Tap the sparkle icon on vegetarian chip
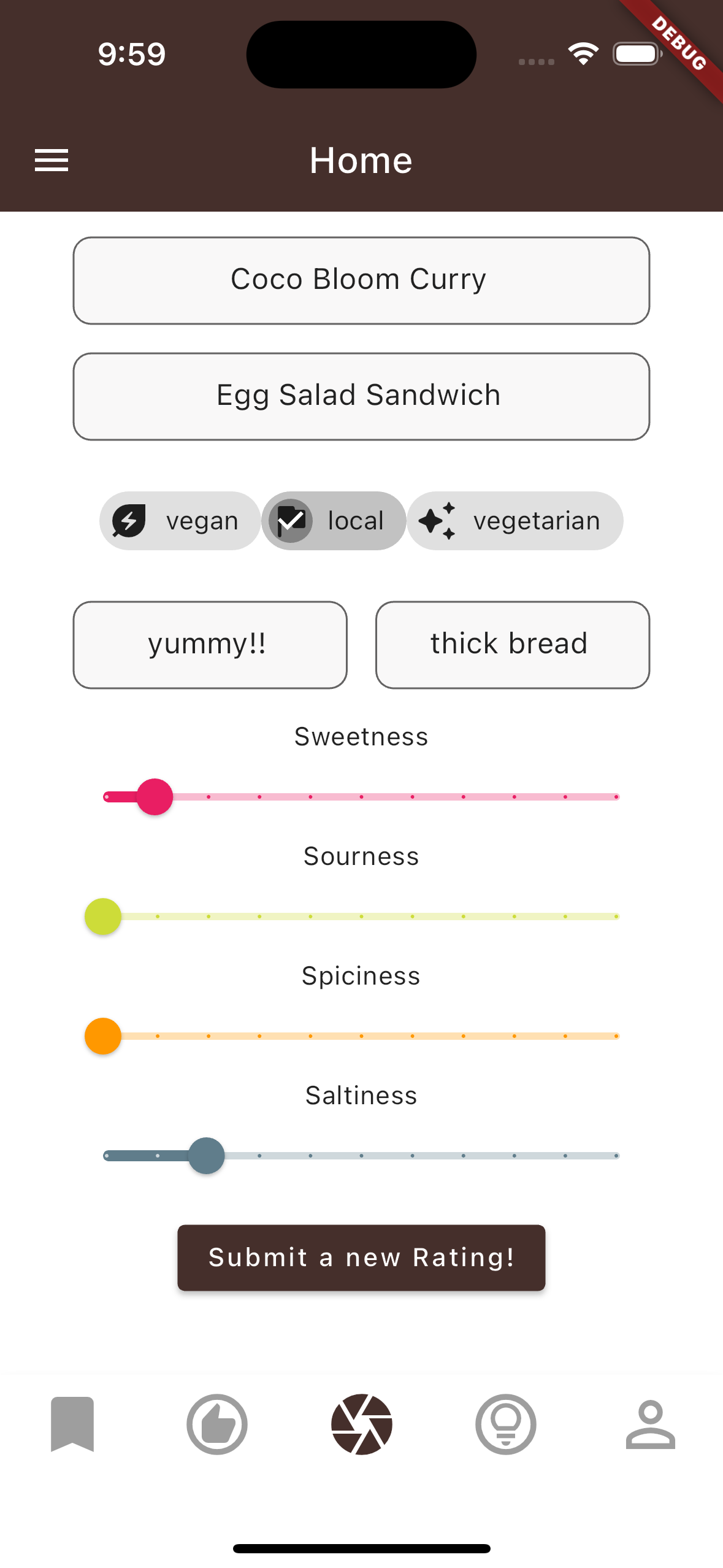This screenshot has width=723, height=1568. (x=437, y=521)
